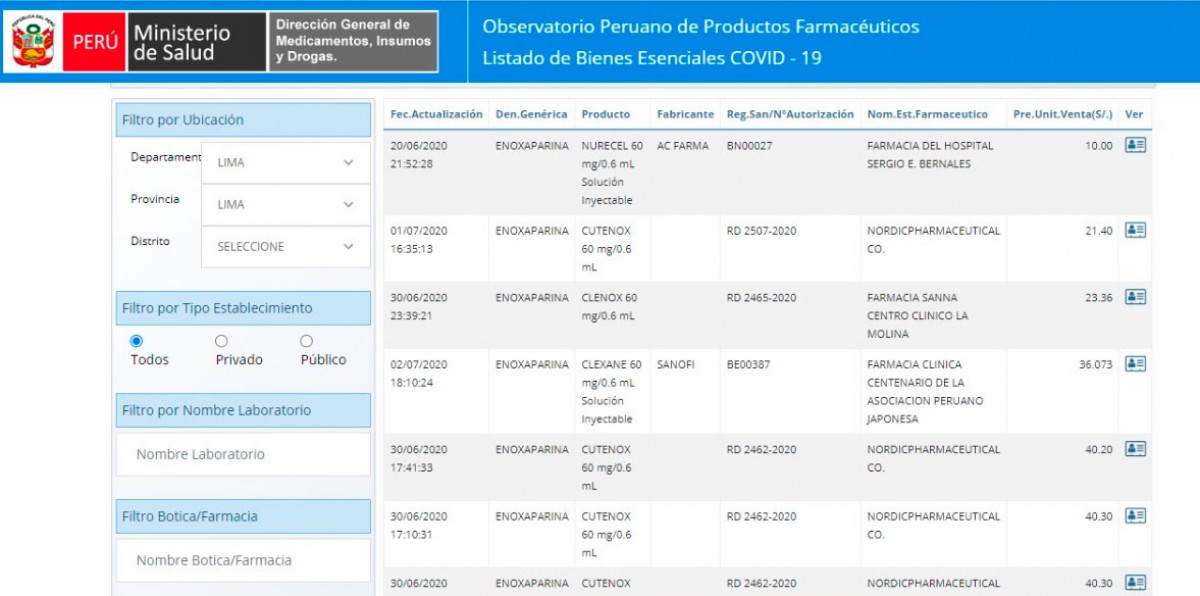The height and width of the screenshot is (596, 1200).
Task: Click Listado de Bienes Esenciales COVID - 19
Action: [x=652, y=58]
